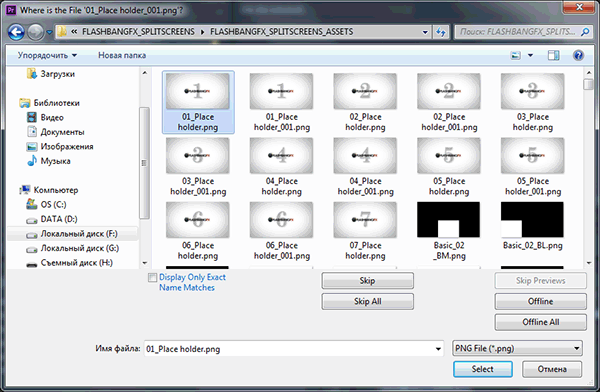Image resolution: width=600 pixels, height=392 pixels.
Task: Select Компьютер in the navigation pane
Action: (49, 190)
